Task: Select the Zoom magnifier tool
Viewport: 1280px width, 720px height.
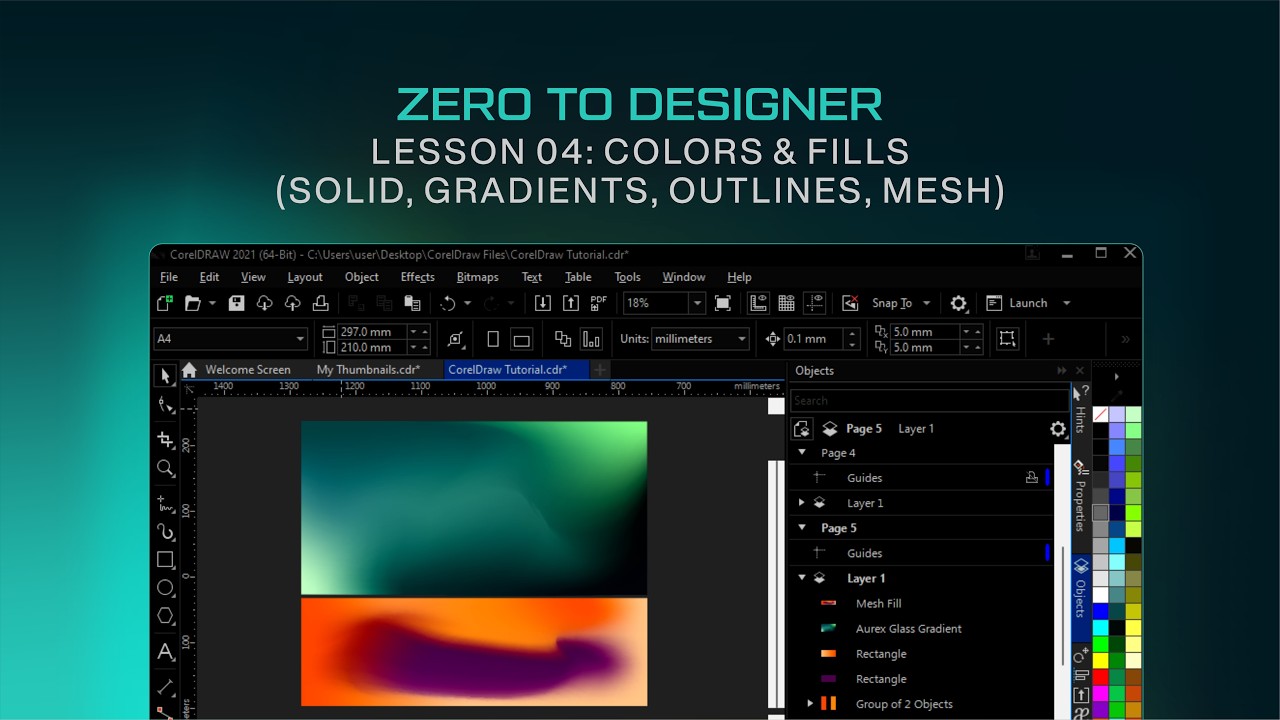Action: coord(166,468)
